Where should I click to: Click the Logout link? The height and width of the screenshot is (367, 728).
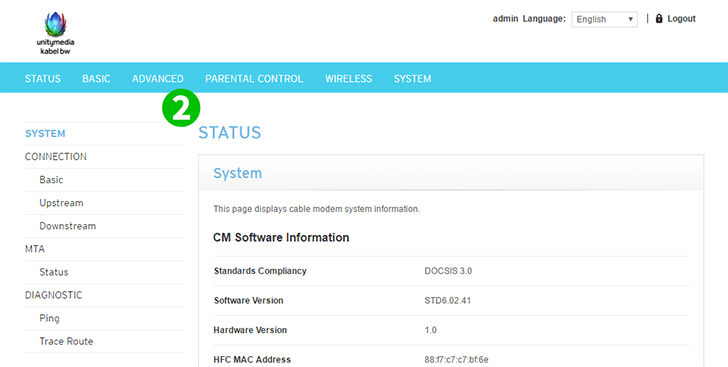[681, 19]
